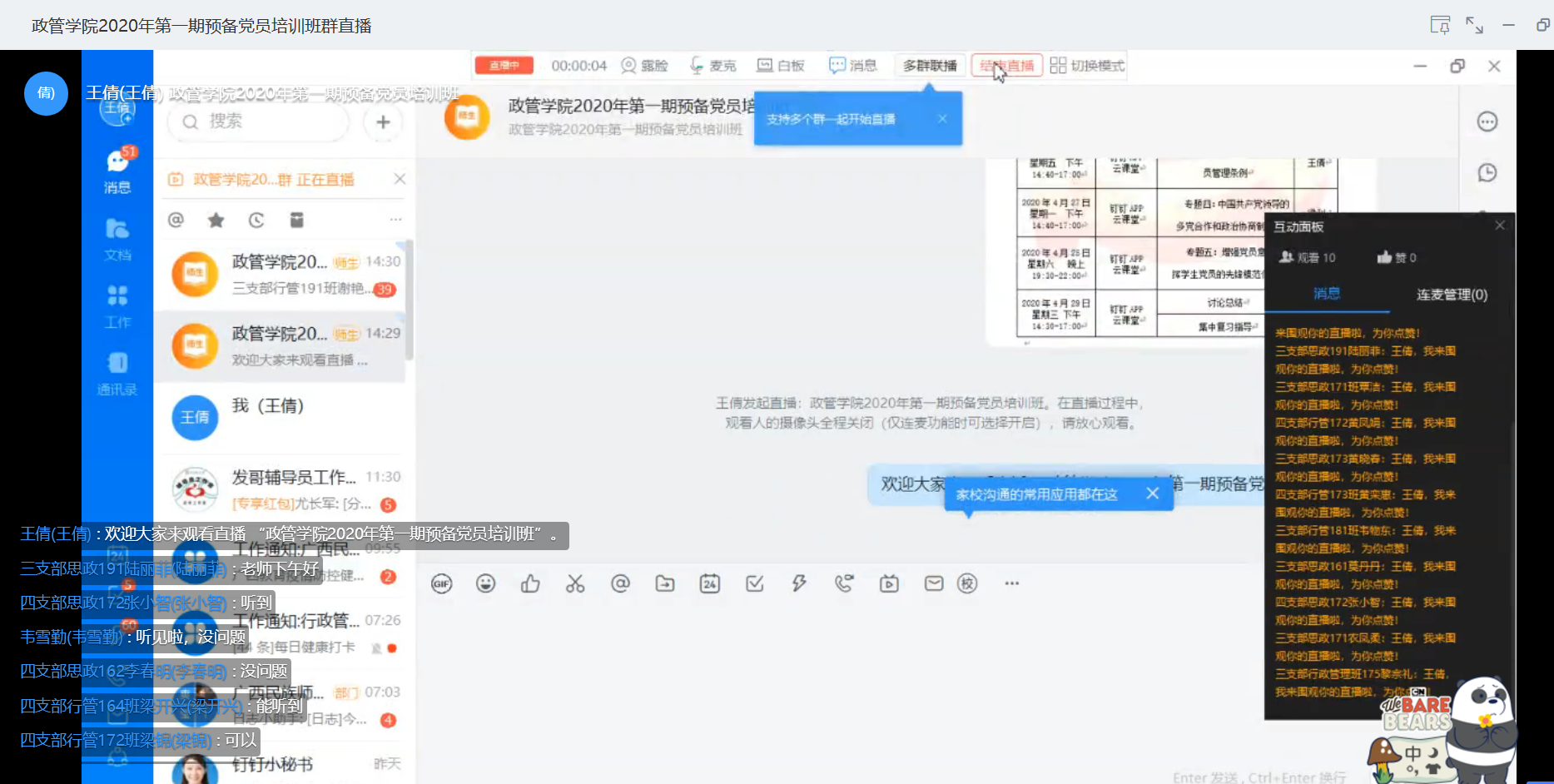Close the 正在直播 banner

(400, 179)
